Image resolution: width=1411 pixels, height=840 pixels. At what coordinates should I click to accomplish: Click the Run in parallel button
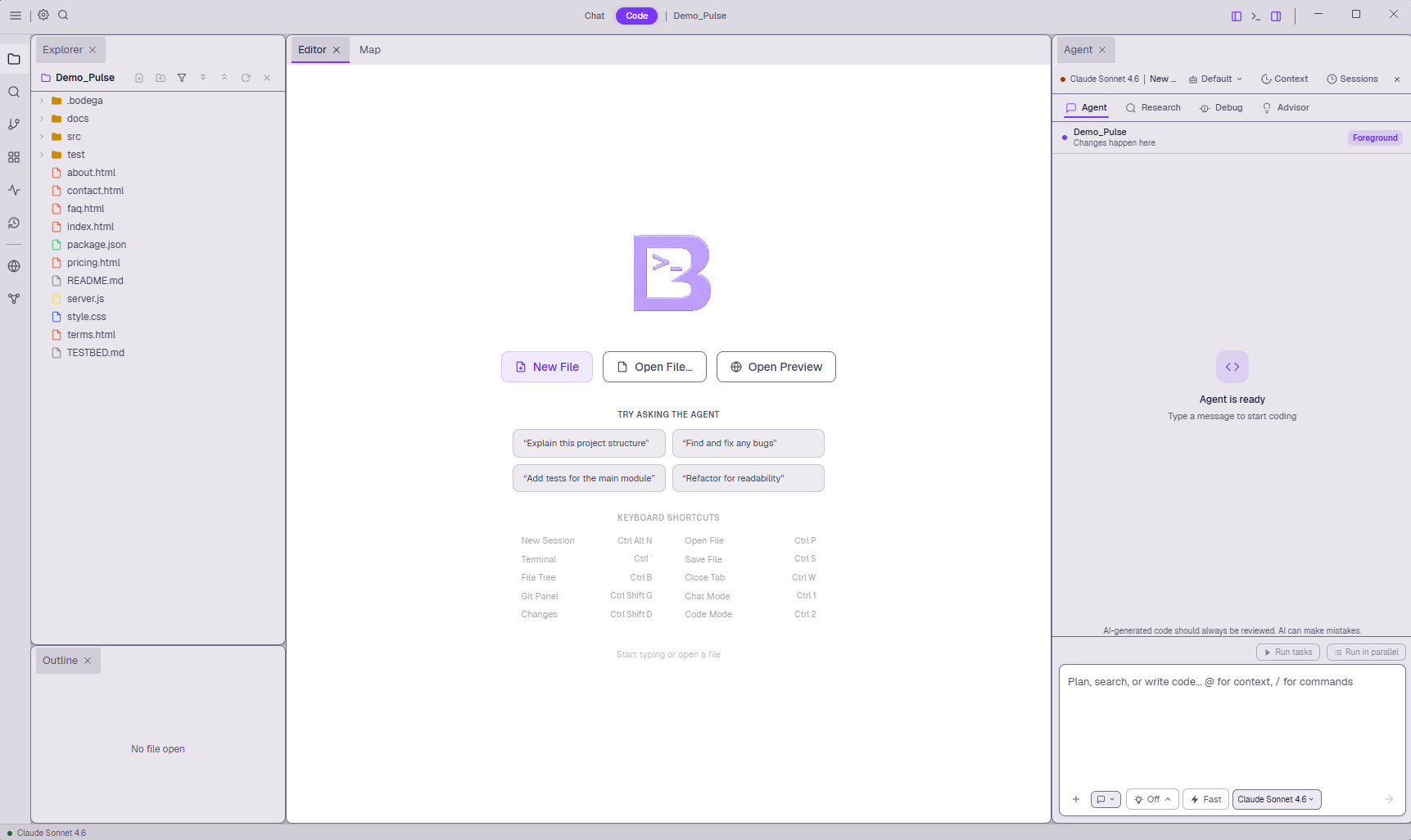click(1366, 653)
